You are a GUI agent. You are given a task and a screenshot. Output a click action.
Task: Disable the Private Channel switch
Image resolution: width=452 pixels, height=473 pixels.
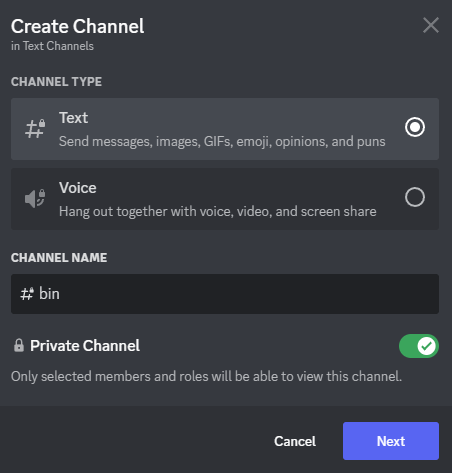pos(419,346)
